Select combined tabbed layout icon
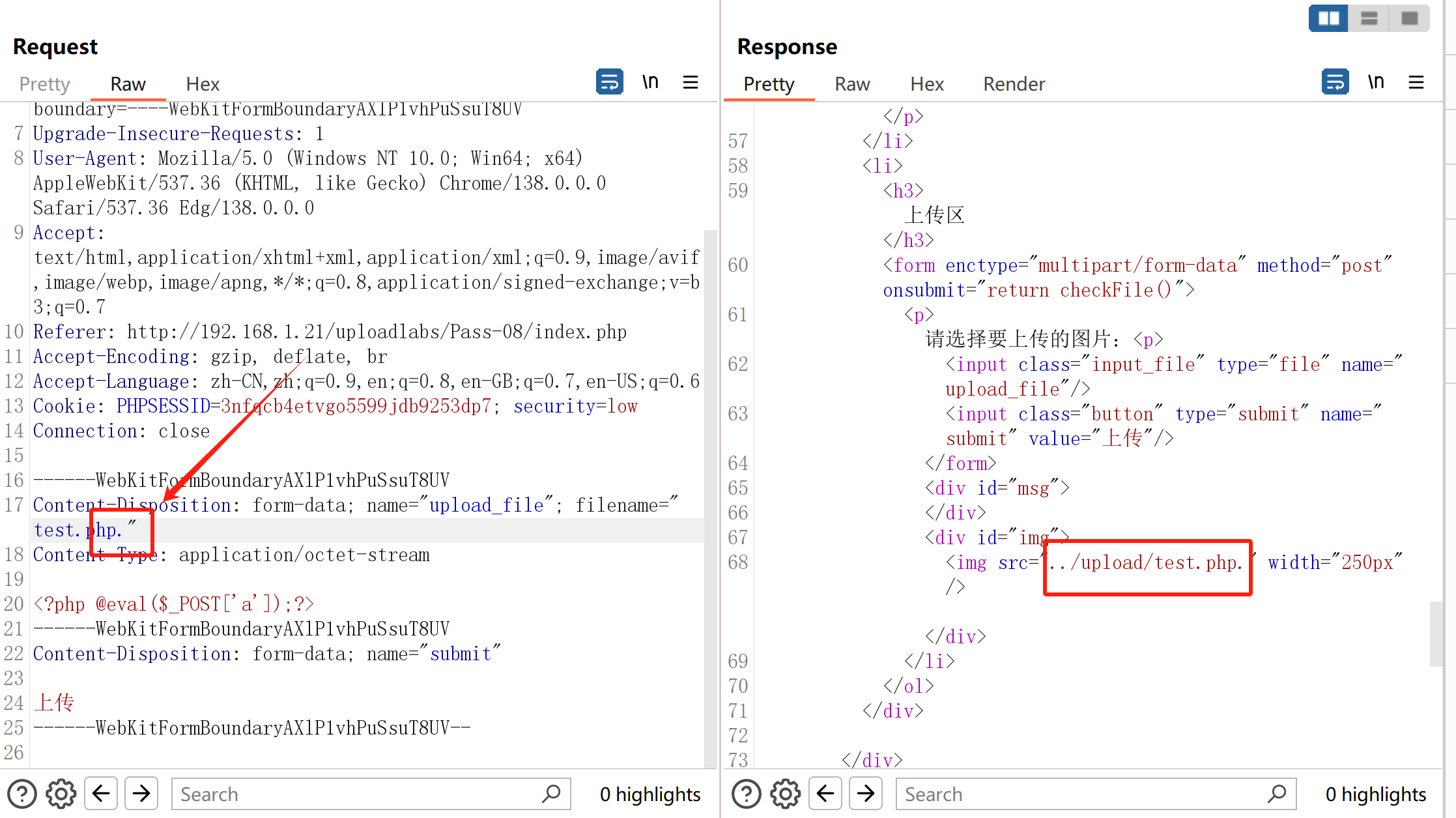Image resolution: width=1456 pixels, height=818 pixels. click(x=1410, y=18)
